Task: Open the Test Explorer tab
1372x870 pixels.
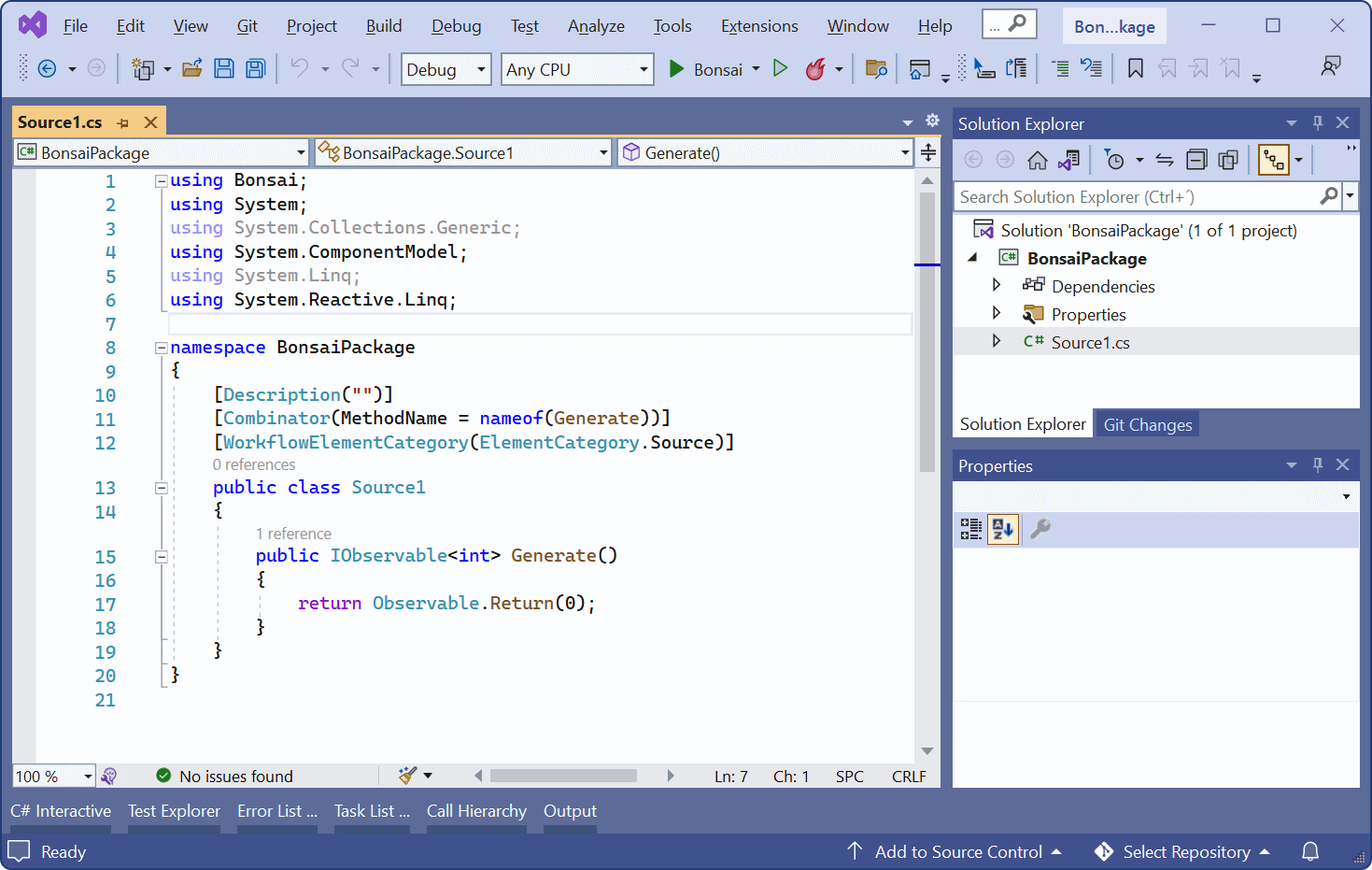Action: 174,811
